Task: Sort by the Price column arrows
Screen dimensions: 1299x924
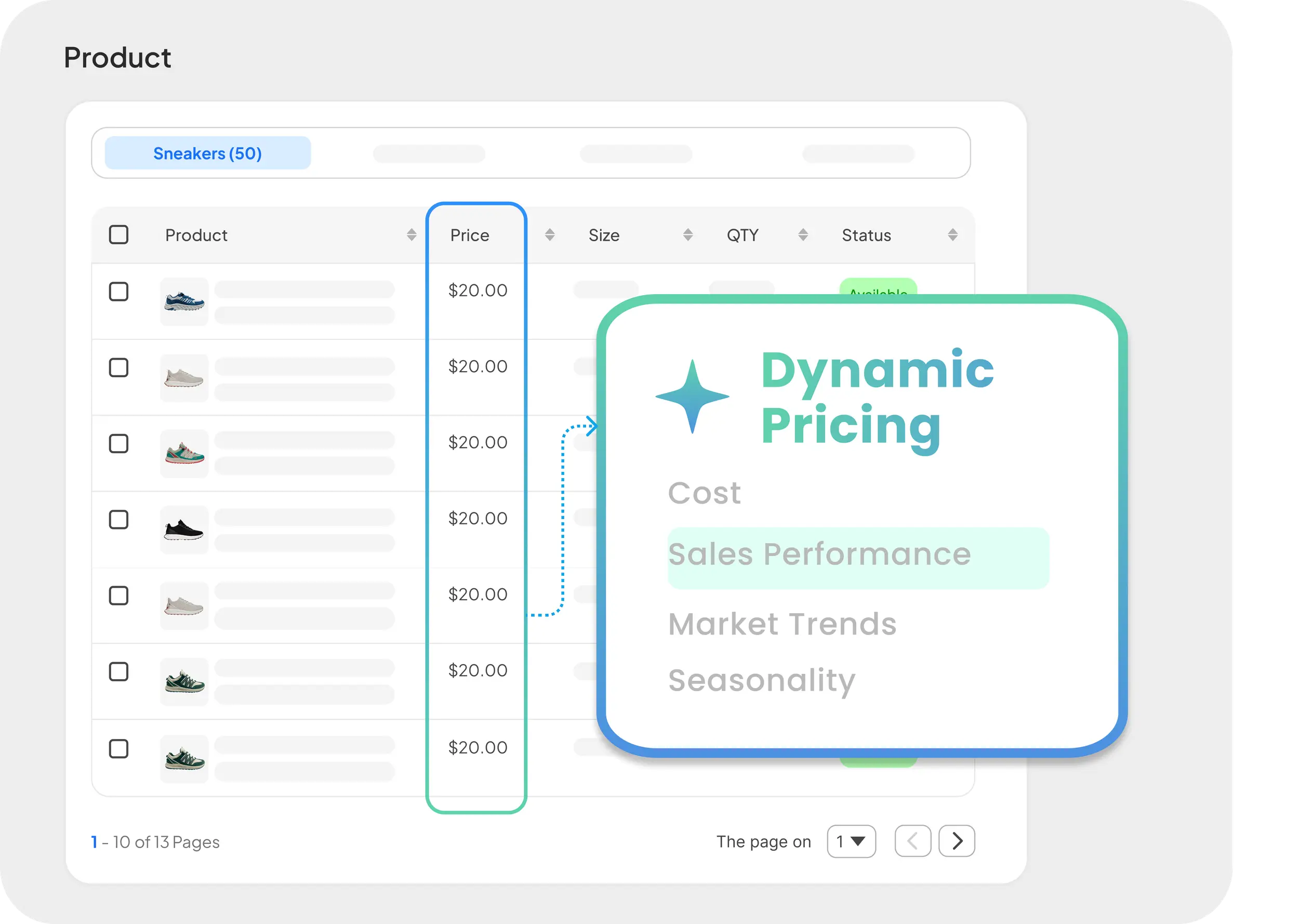Action: 549,235
